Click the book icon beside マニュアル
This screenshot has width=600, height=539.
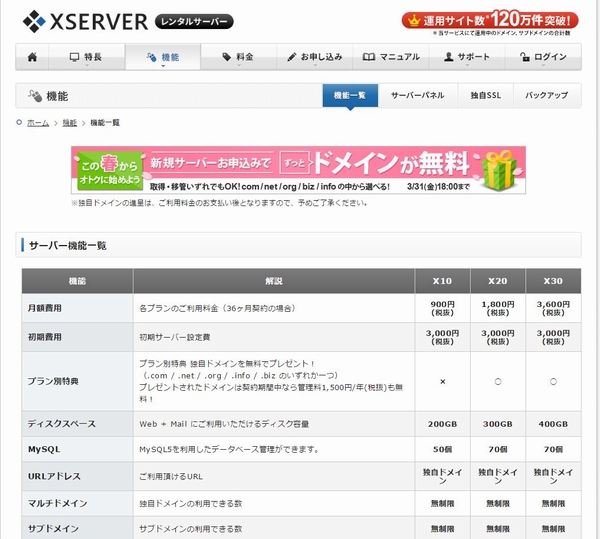pos(368,57)
